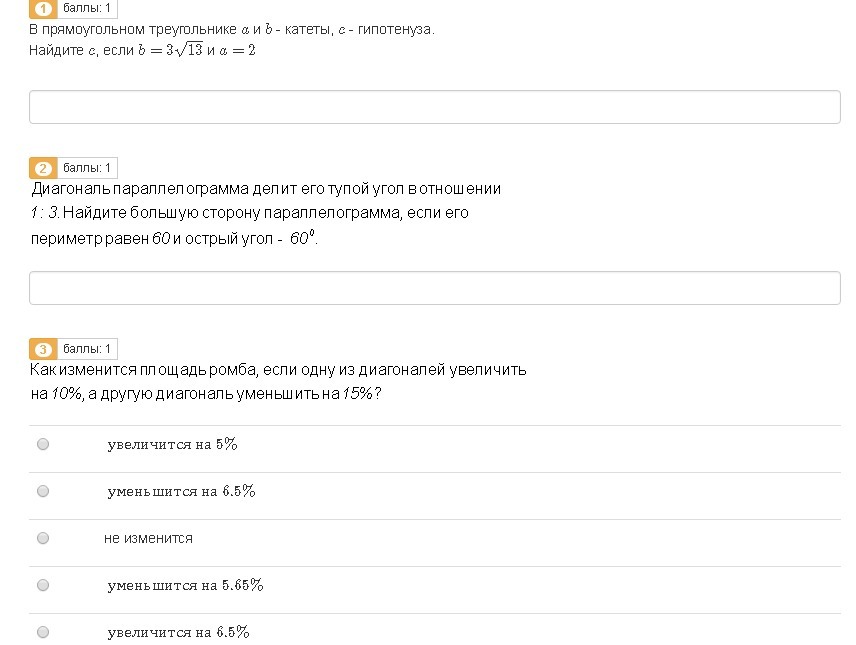The image size is (856, 645).
Task: Select the radio button 'увеличится на 5%'
Action: [43, 444]
